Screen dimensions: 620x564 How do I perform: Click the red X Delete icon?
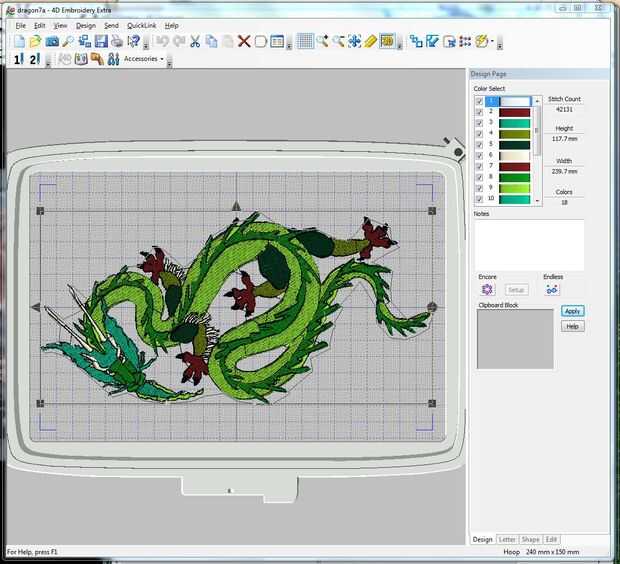(x=244, y=41)
